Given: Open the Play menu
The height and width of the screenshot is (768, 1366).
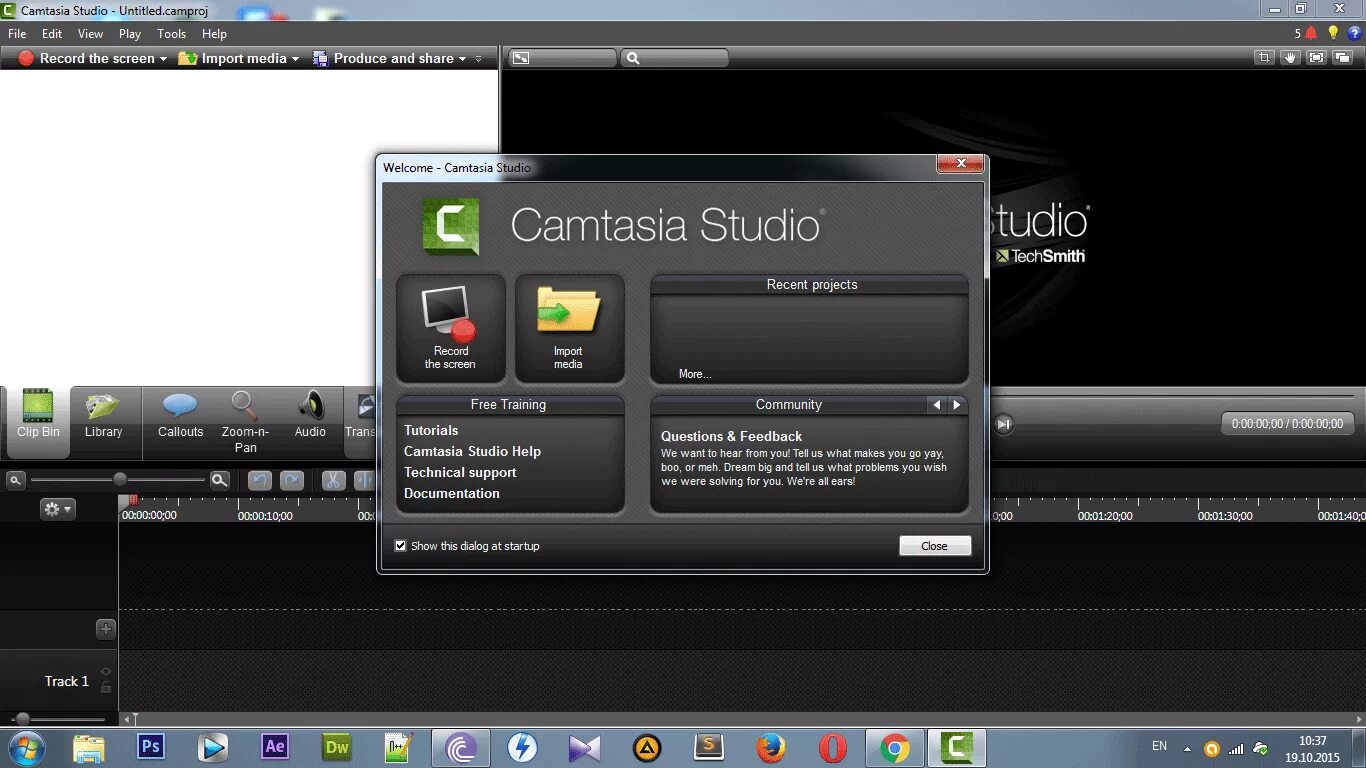Looking at the screenshot, I should tap(130, 33).
